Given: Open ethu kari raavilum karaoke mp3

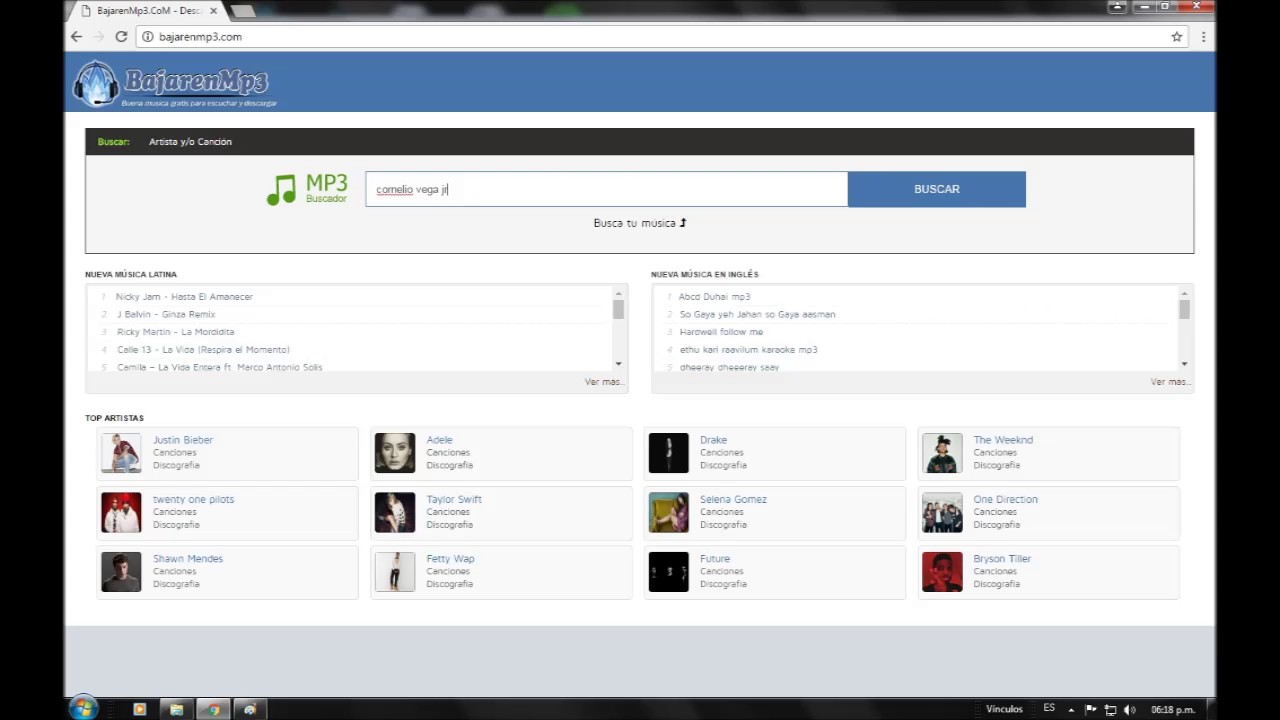Looking at the screenshot, I should tap(748, 350).
